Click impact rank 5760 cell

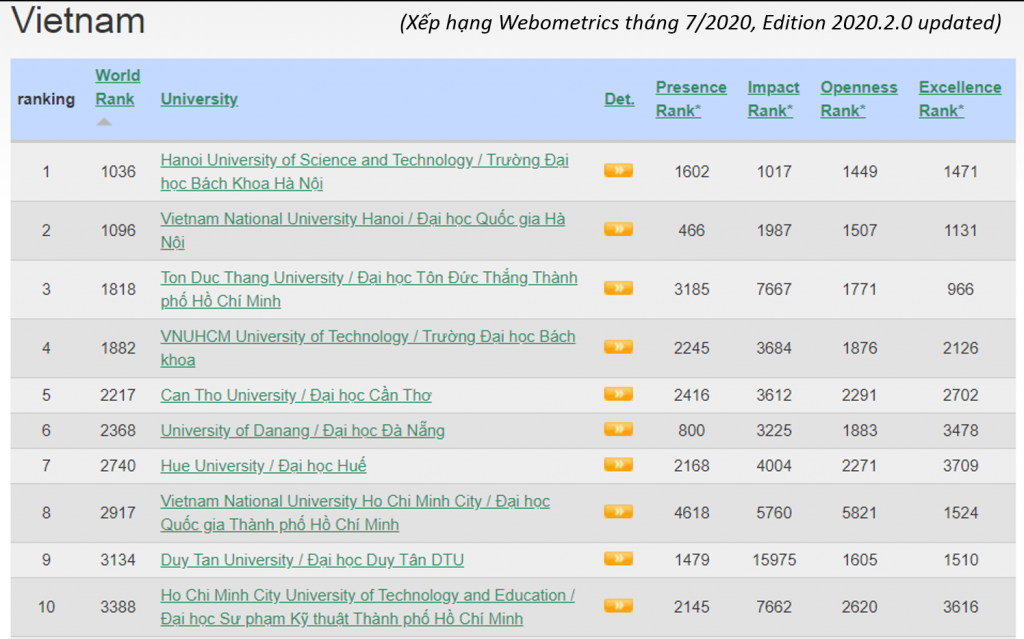[x=774, y=513]
